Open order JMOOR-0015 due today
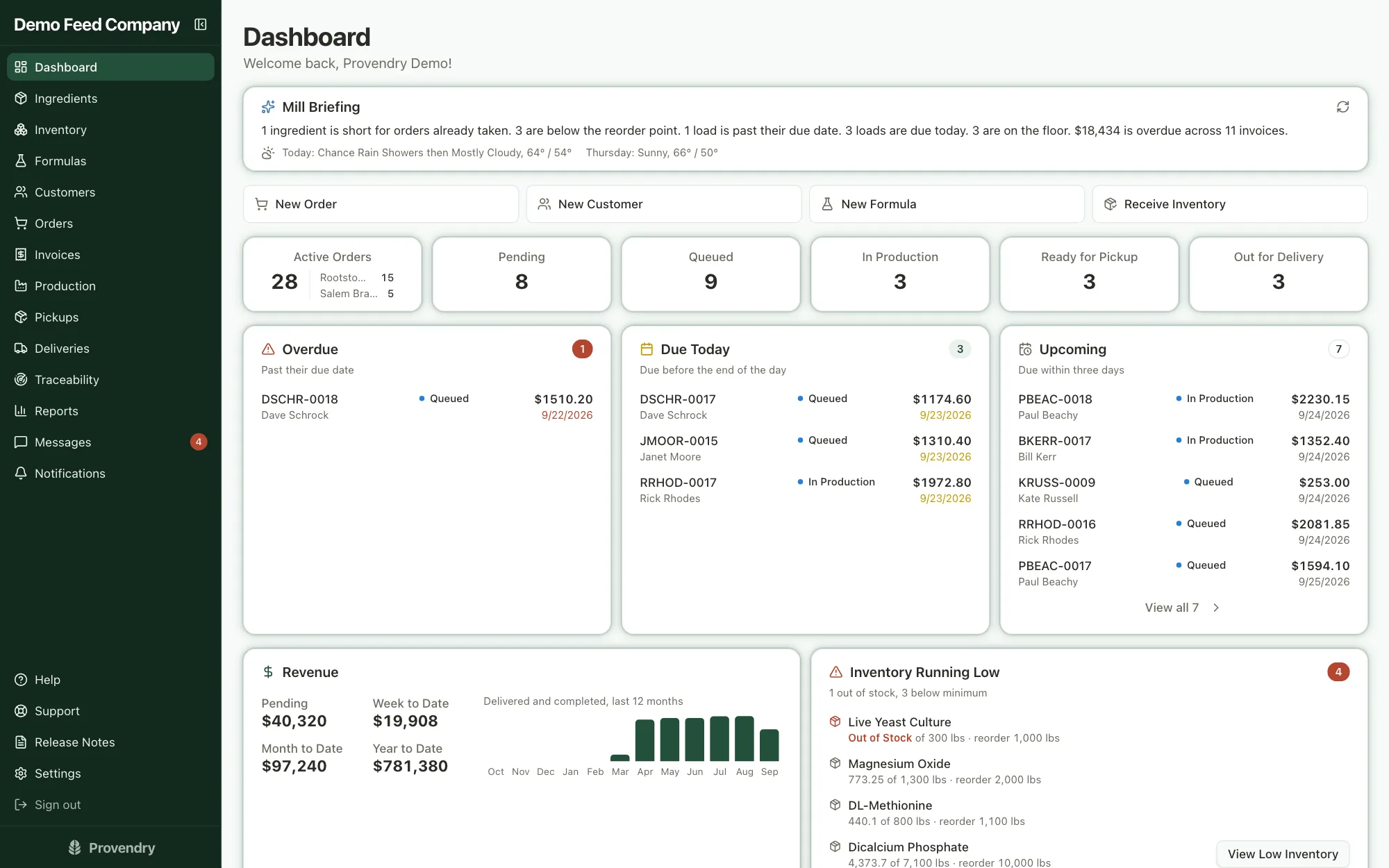1389x868 pixels. pyautogui.click(x=806, y=449)
